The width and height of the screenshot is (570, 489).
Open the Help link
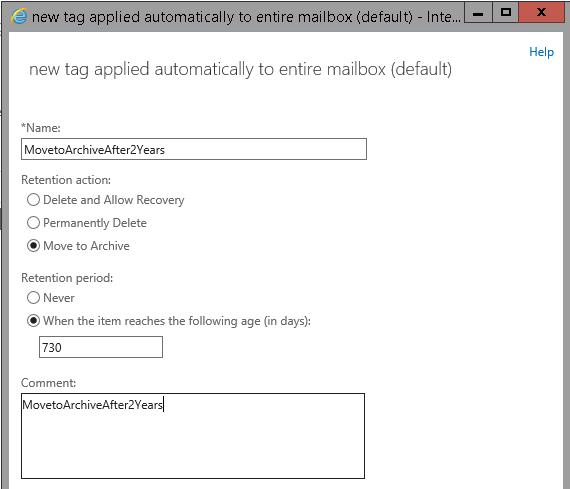541,52
